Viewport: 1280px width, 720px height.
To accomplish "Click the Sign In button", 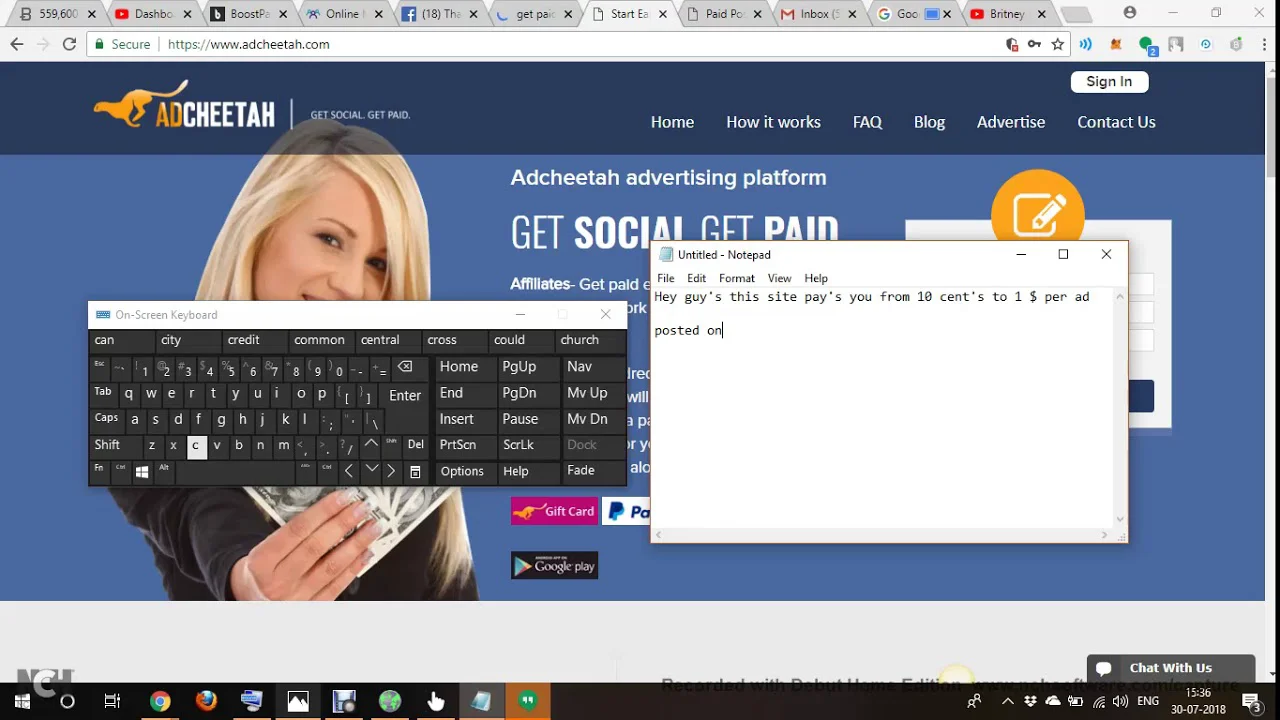I will pyautogui.click(x=1109, y=82).
